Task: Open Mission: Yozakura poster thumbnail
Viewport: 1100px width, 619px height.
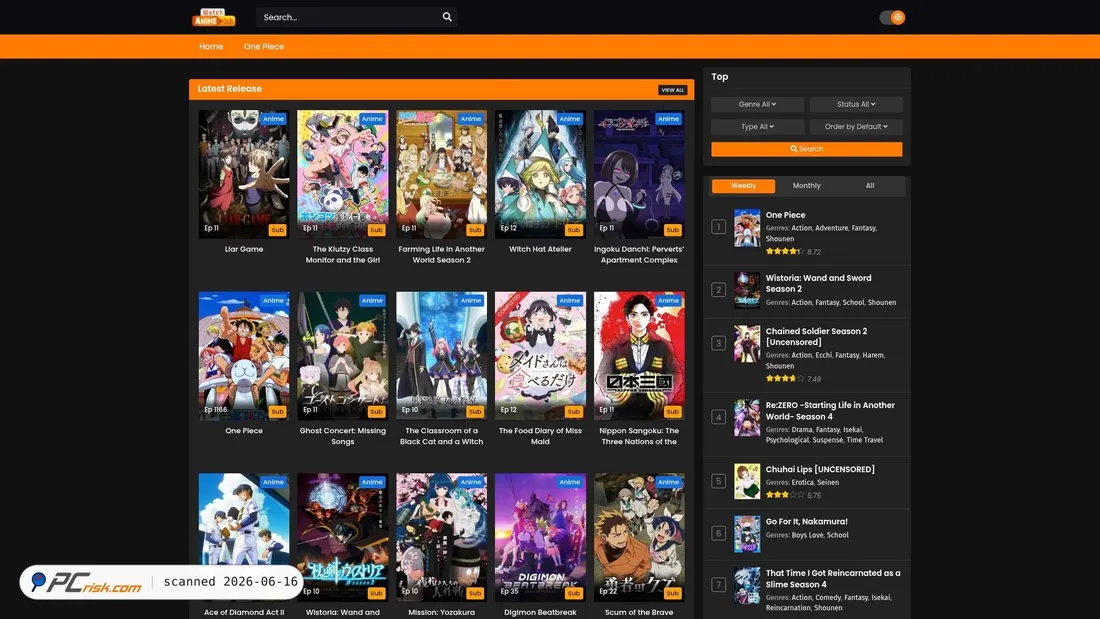Action: coord(441,538)
